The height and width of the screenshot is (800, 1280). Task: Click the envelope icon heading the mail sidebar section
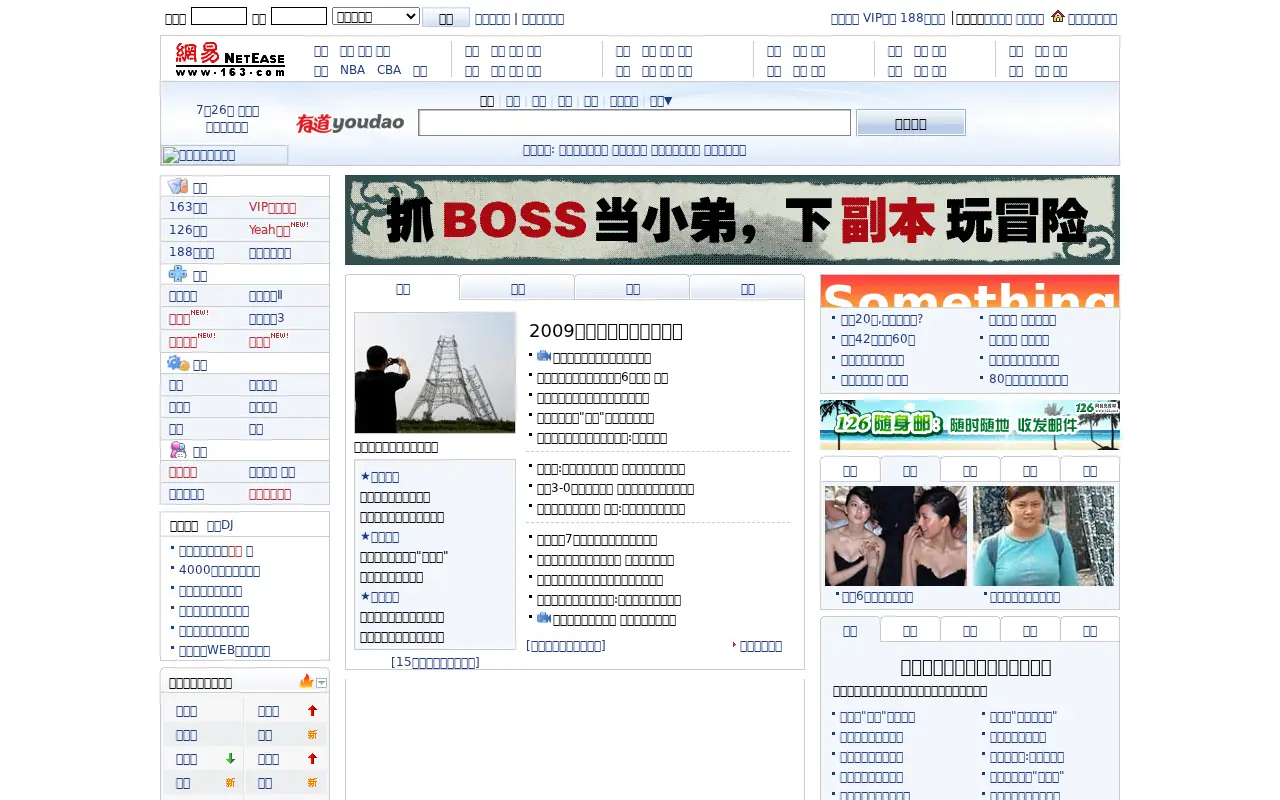[x=178, y=186]
